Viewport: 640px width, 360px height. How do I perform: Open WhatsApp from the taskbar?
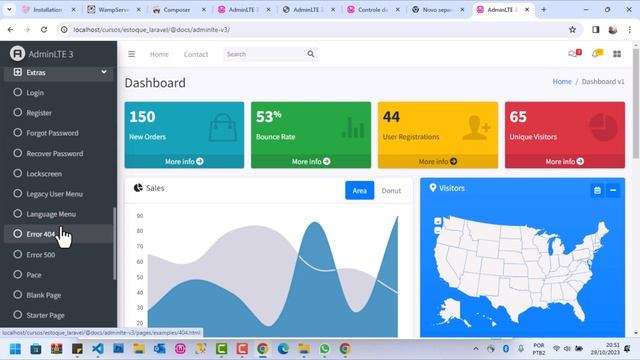(324, 349)
